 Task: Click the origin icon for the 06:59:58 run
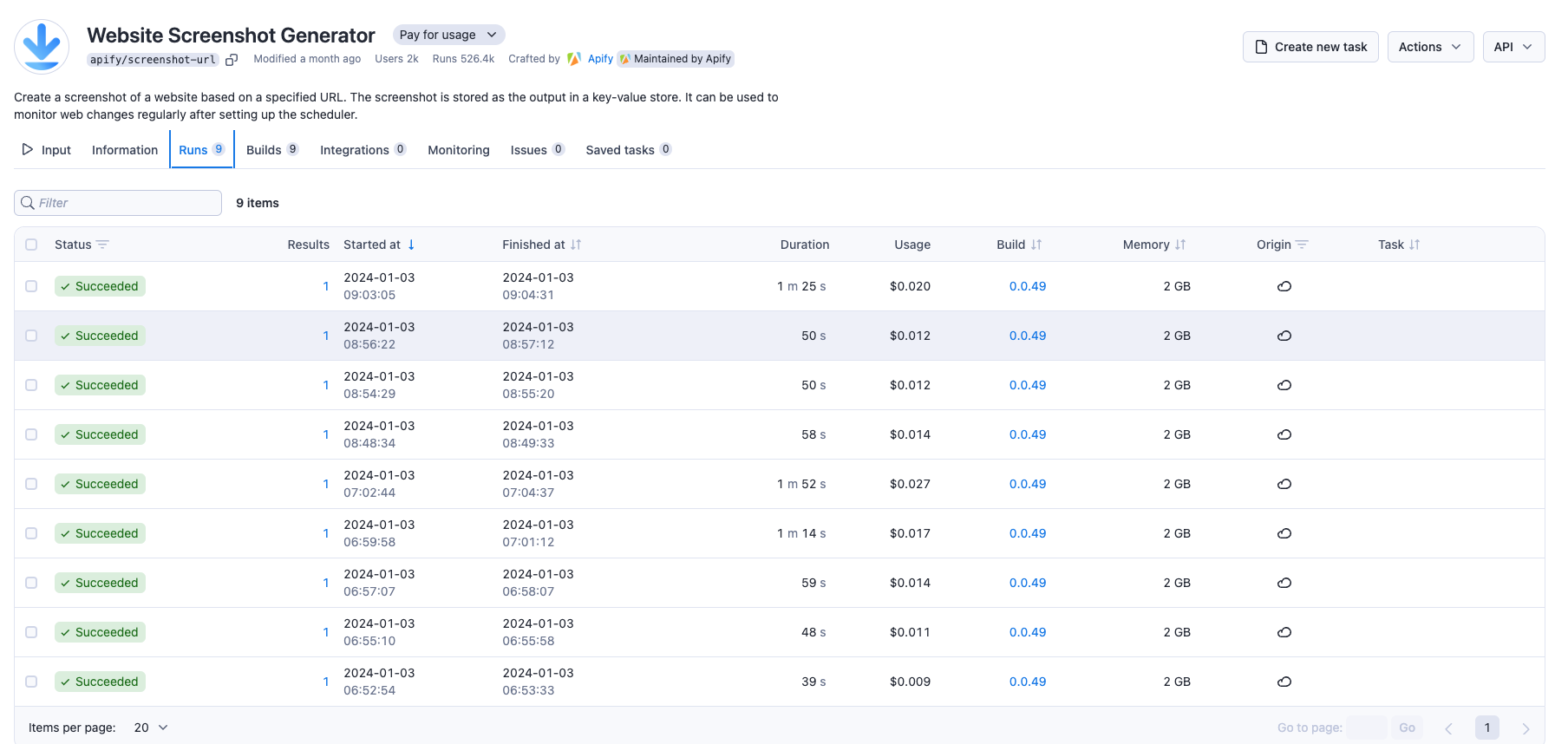pyautogui.click(x=1284, y=533)
